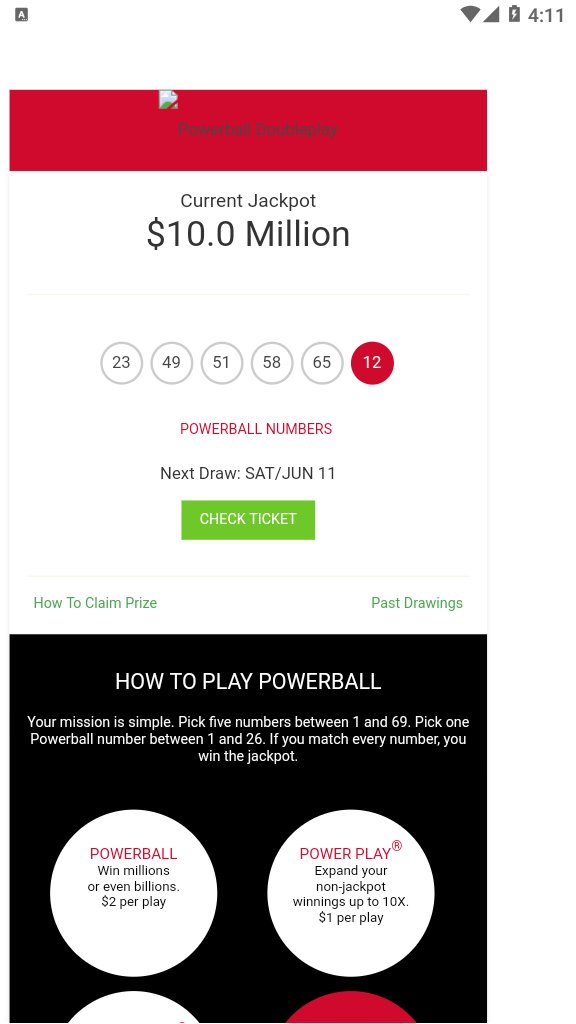This screenshot has height=1024, width=576.
Task: View Past Drawings
Action: tap(417, 603)
